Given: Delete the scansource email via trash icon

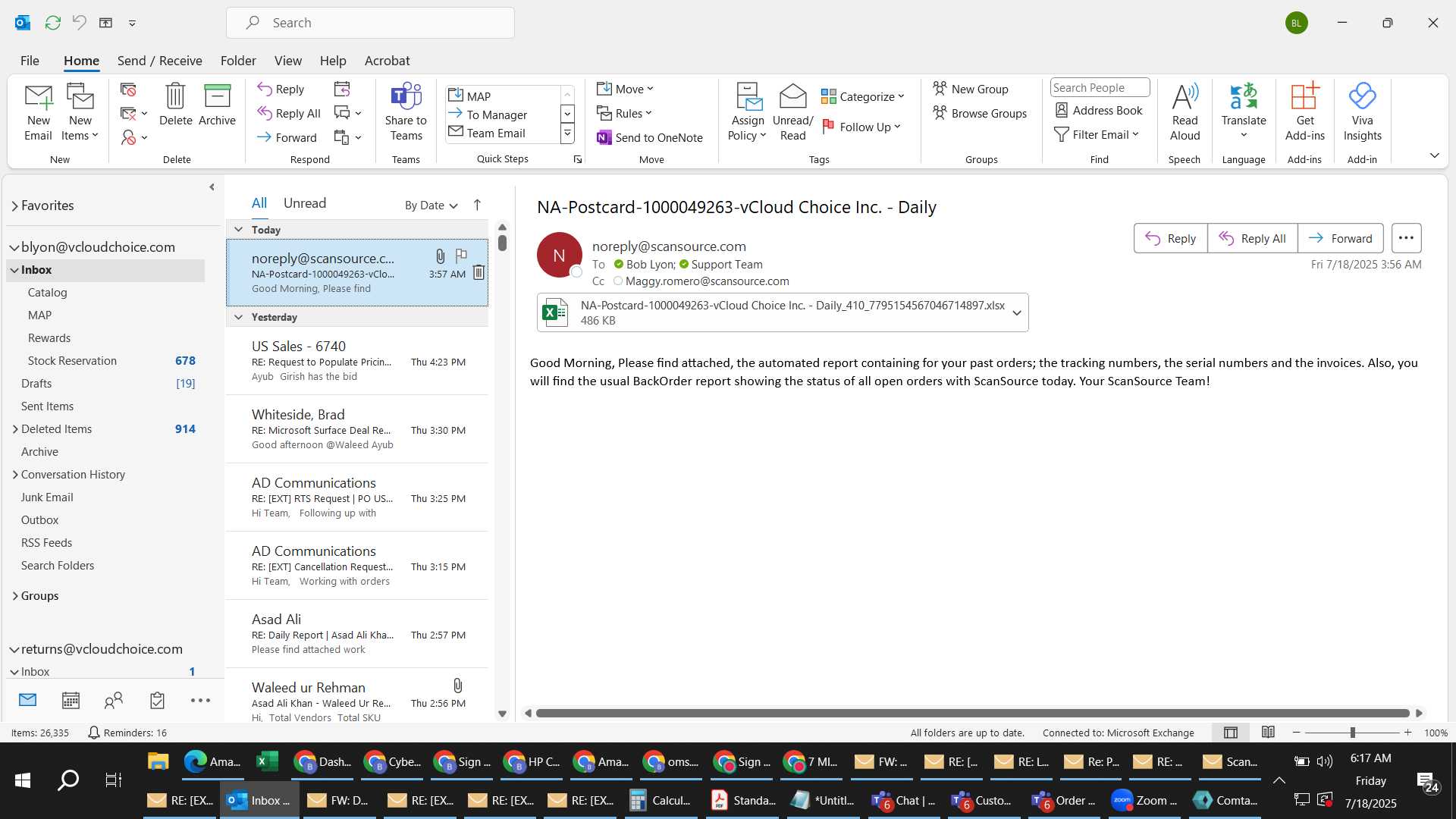Looking at the screenshot, I should [479, 271].
